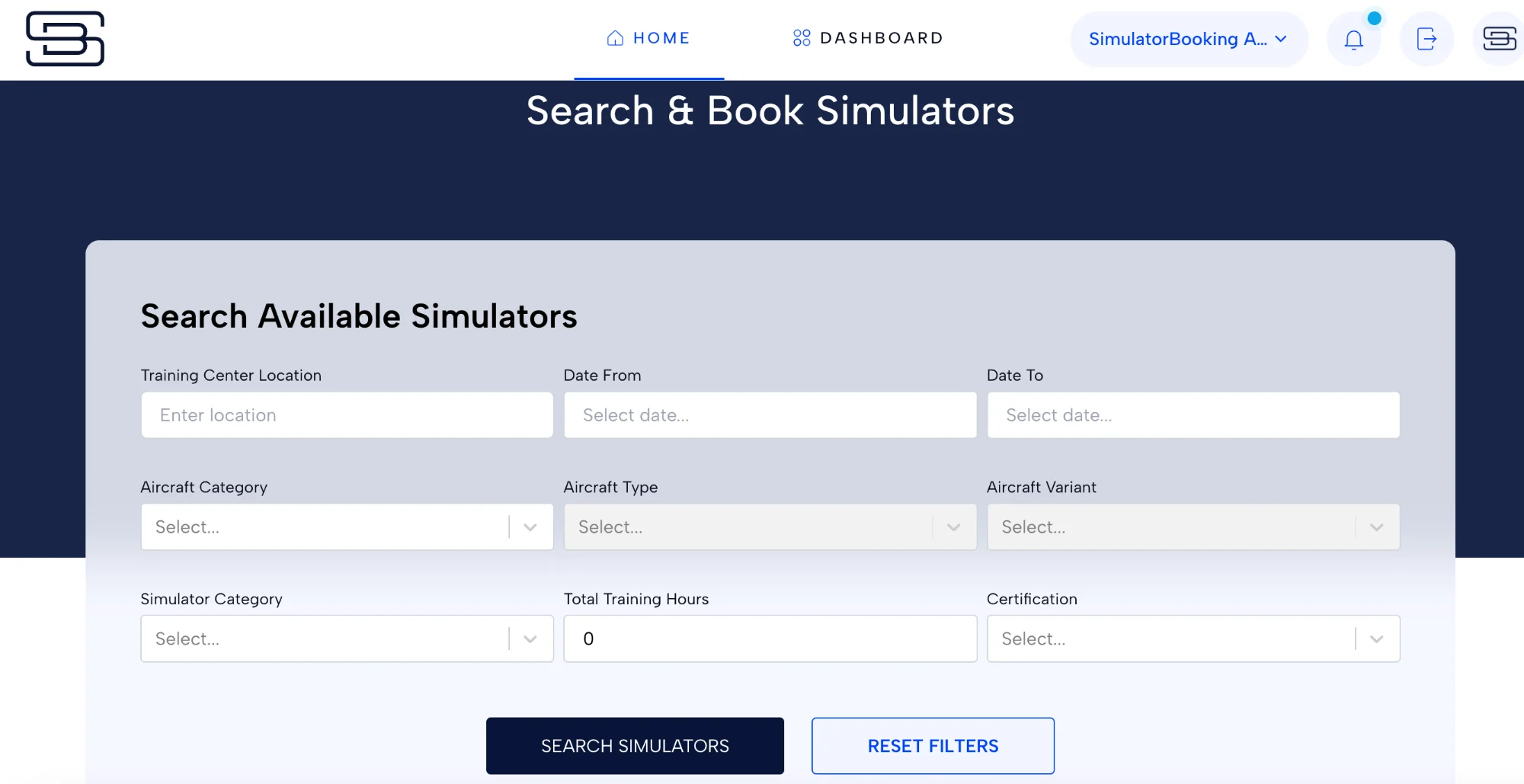
Task: Open the SimulatorBooking account dropdown
Action: 1189,39
